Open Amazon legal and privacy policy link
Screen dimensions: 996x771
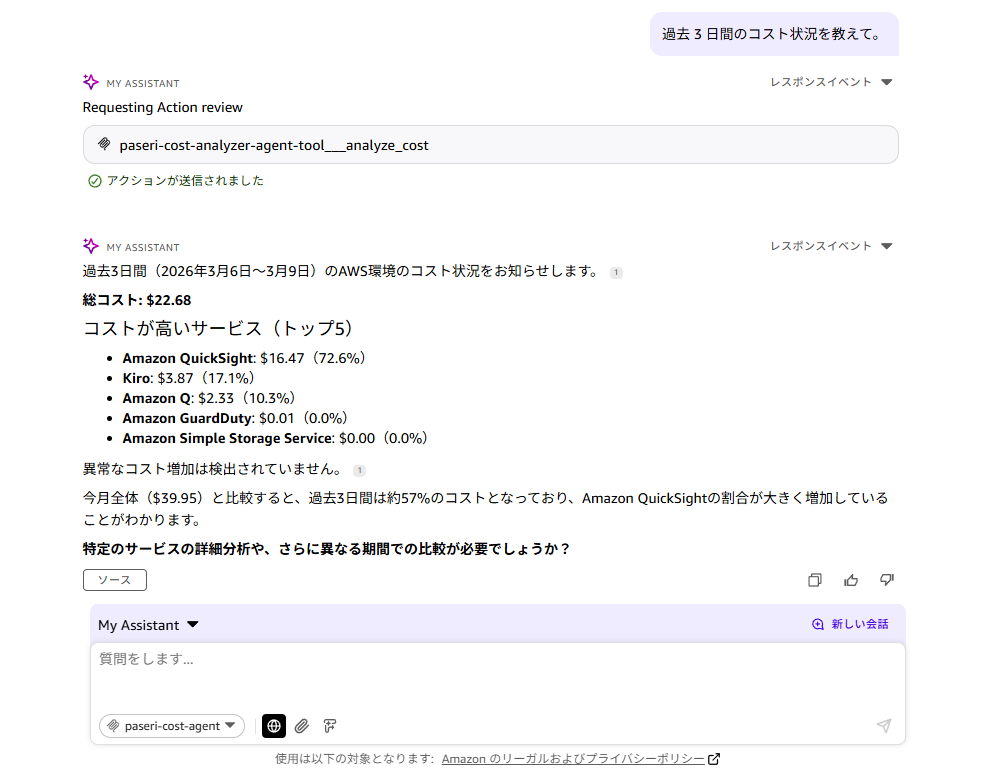(x=573, y=759)
